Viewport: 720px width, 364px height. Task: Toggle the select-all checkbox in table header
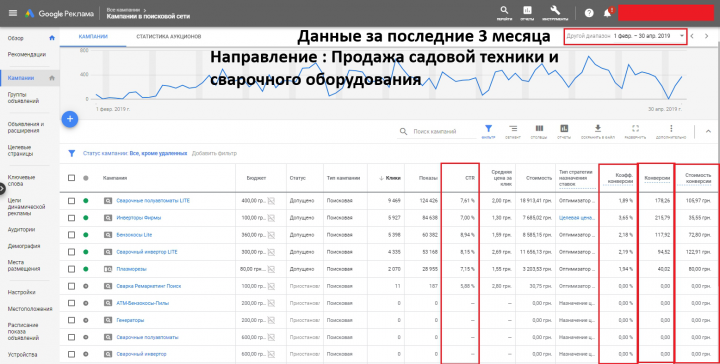pos(71,178)
